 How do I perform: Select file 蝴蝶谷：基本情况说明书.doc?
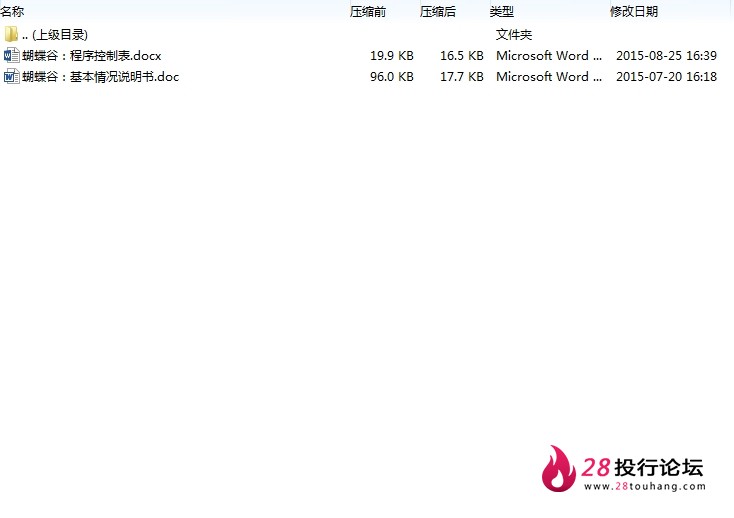[101, 77]
